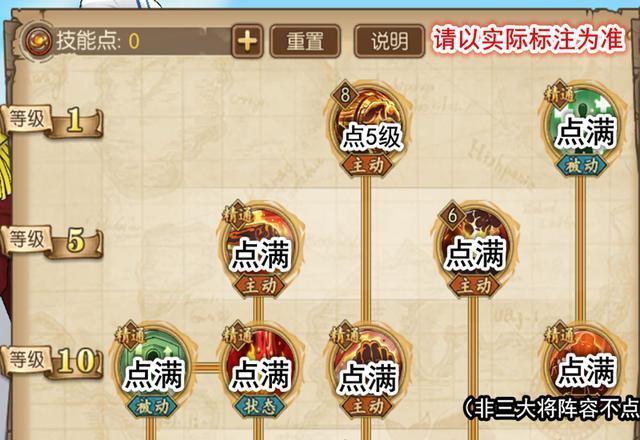Click the 等级 10 level banner

[52, 362]
